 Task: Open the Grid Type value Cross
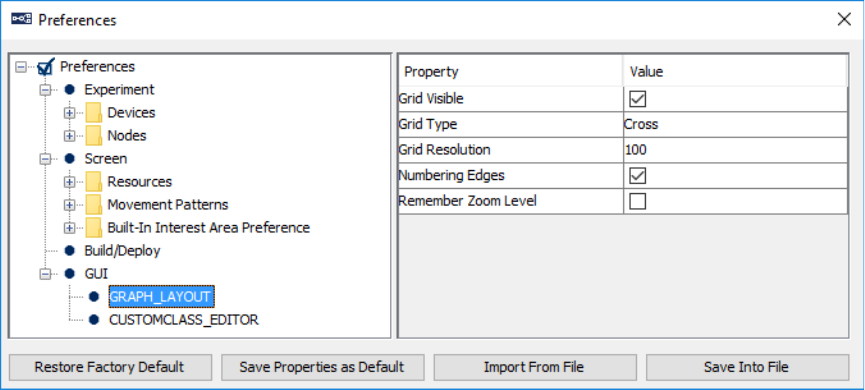[x=735, y=125]
